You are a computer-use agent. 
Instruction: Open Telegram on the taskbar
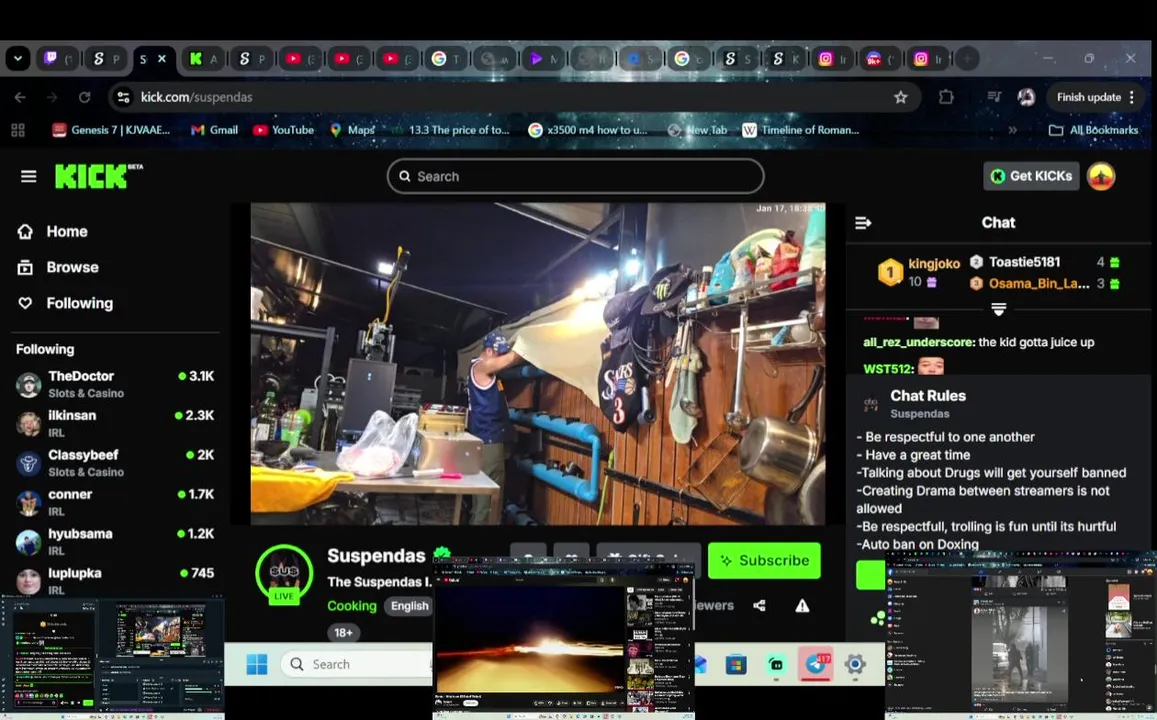815,664
